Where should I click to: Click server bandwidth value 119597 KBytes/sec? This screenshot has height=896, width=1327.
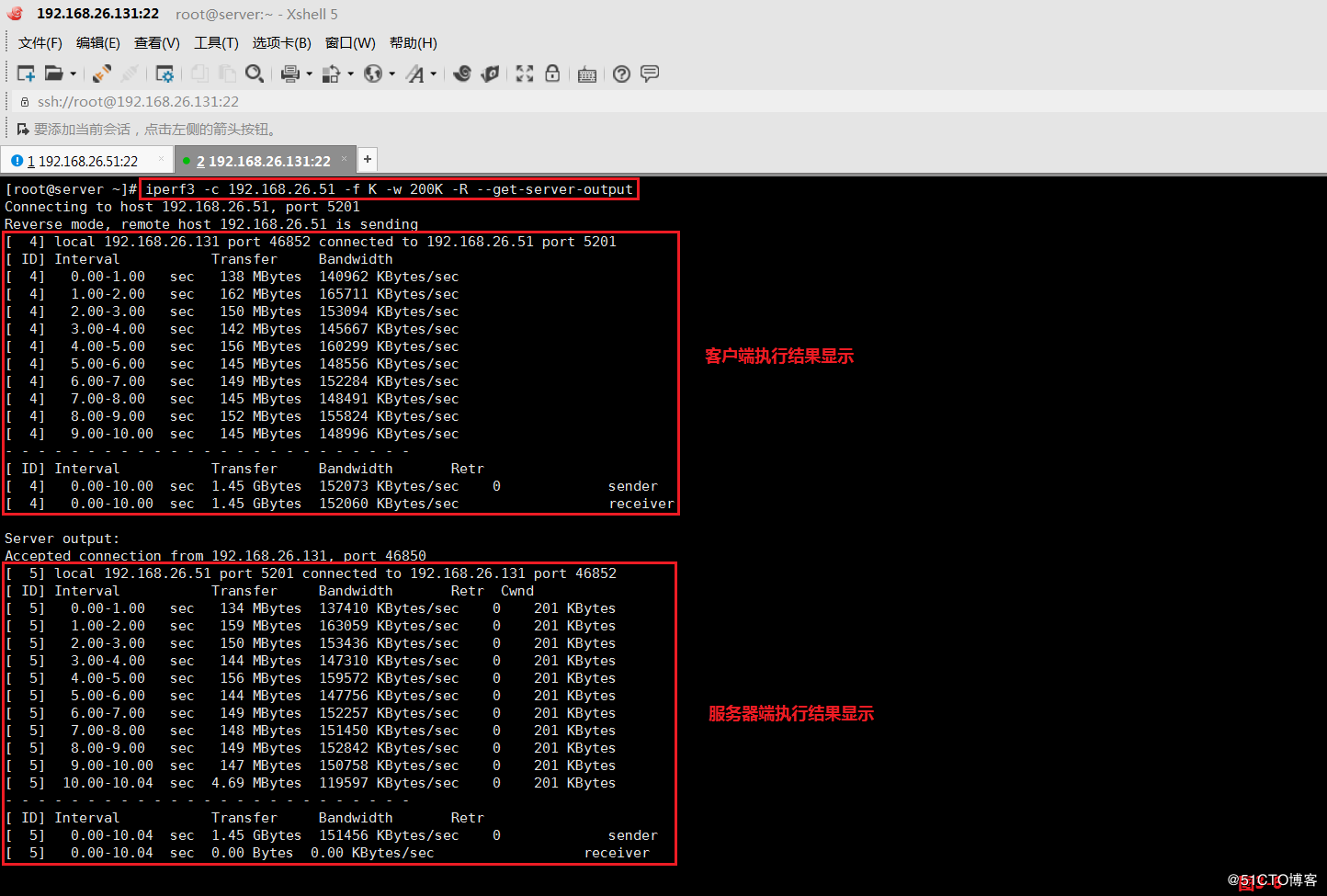tap(389, 783)
